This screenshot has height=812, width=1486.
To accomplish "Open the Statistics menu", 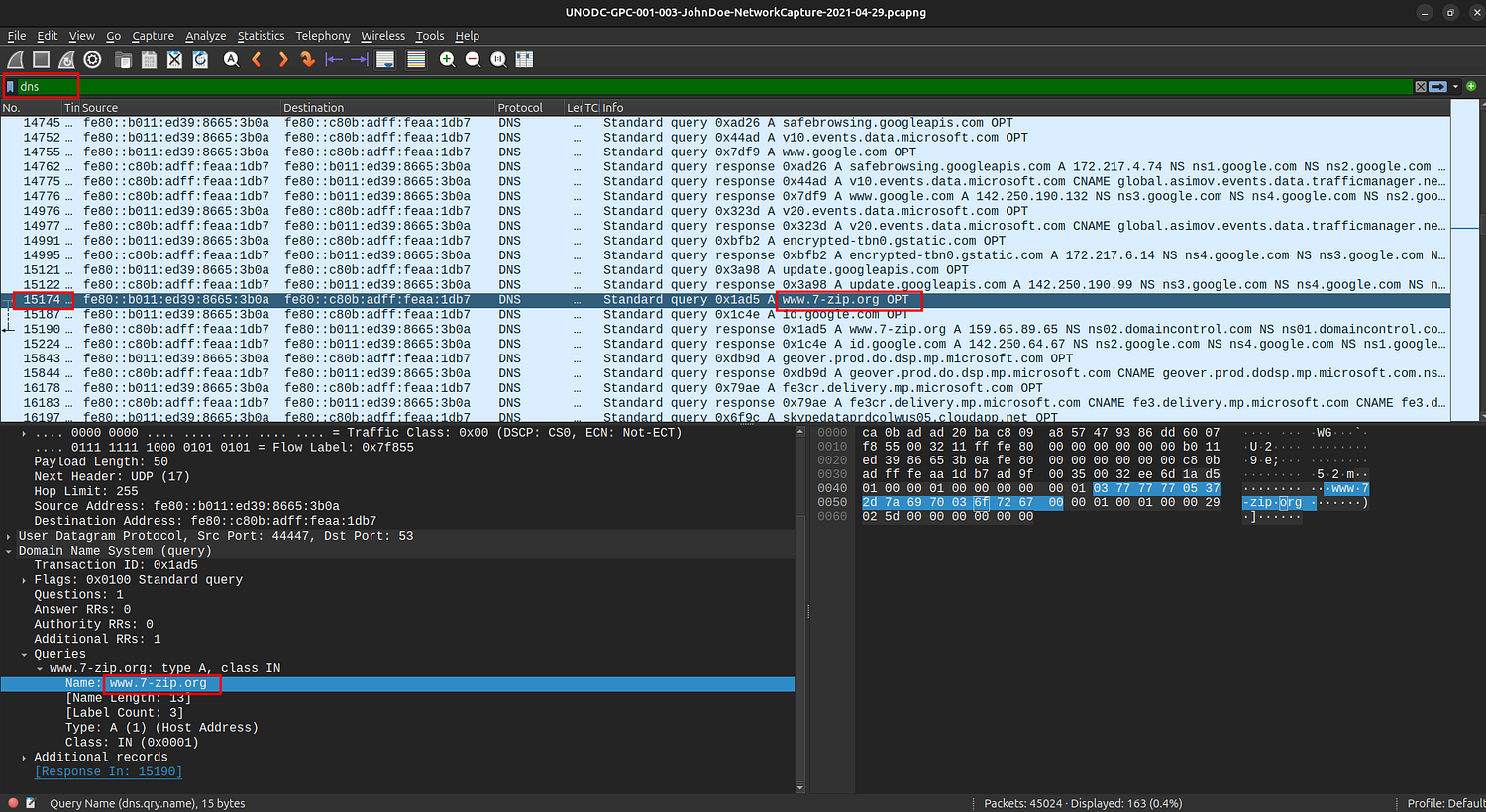I will point(261,36).
